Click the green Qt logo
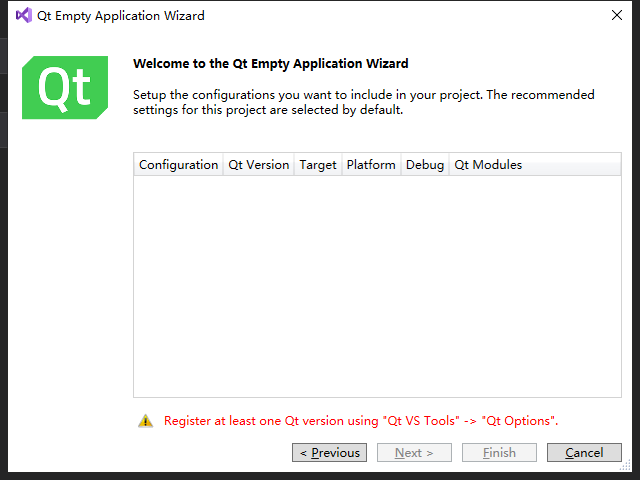The width and height of the screenshot is (640, 480). [65, 87]
